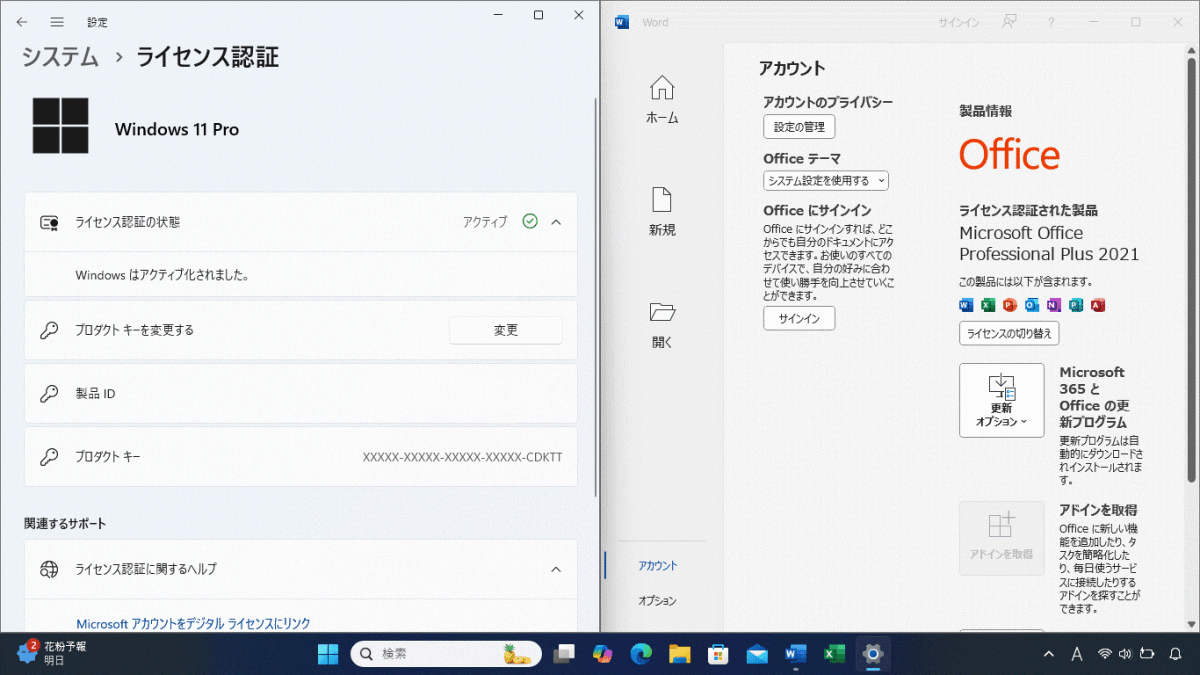Viewport: 1200px width, 675px height.
Task: Click the 変更 product key button
Action: tap(506, 330)
